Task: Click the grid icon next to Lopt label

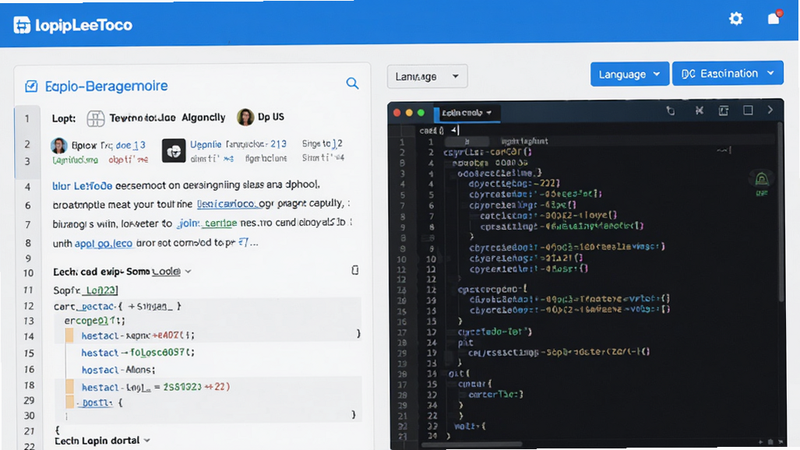Action: (x=95, y=118)
